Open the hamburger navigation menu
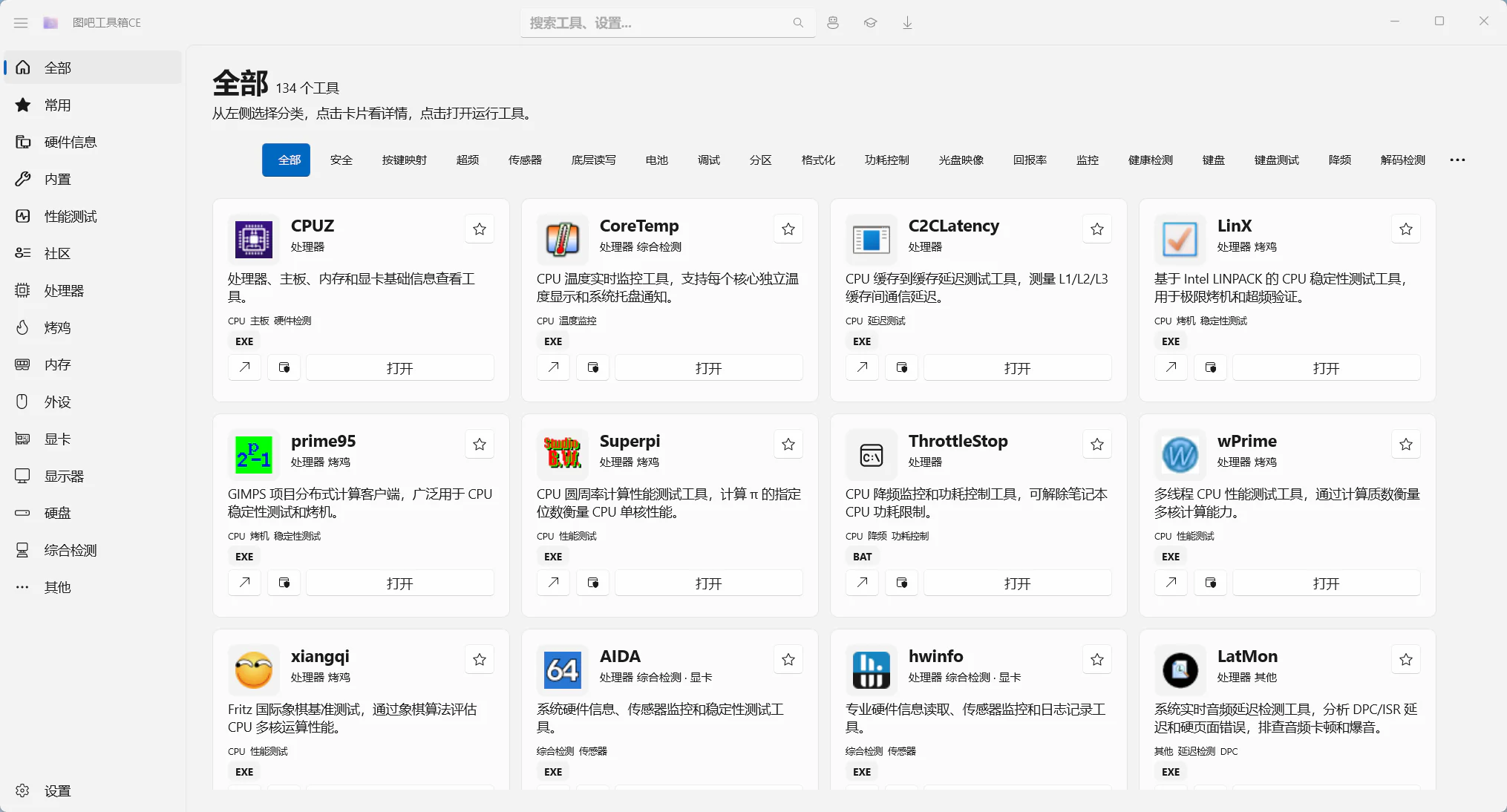The width and height of the screenshot is (1507, 812). 21,23
